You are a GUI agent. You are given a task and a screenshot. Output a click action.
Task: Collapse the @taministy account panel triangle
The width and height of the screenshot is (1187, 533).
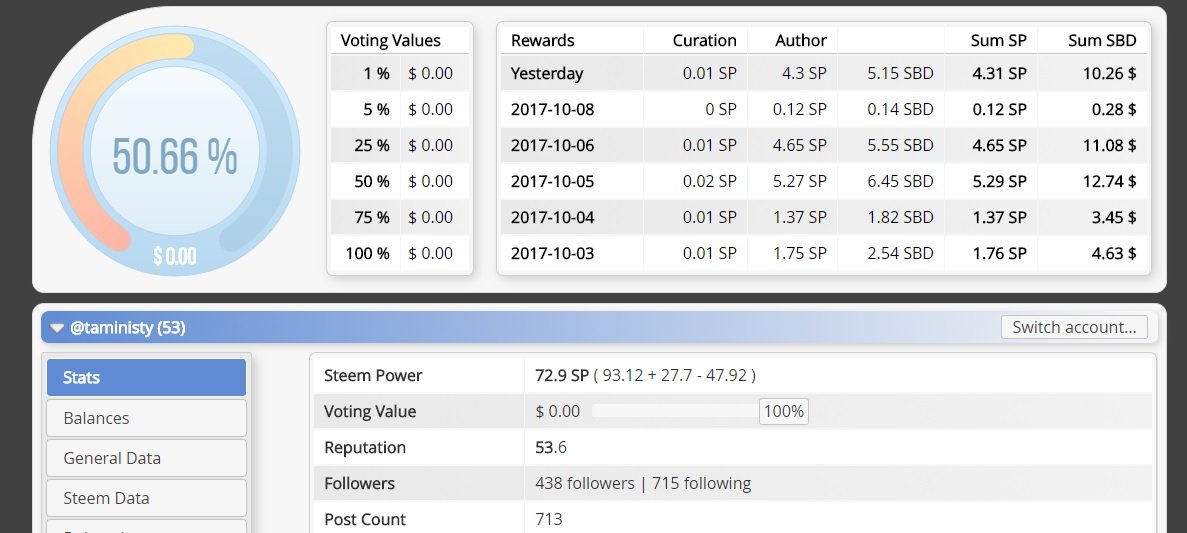(57, 328)
